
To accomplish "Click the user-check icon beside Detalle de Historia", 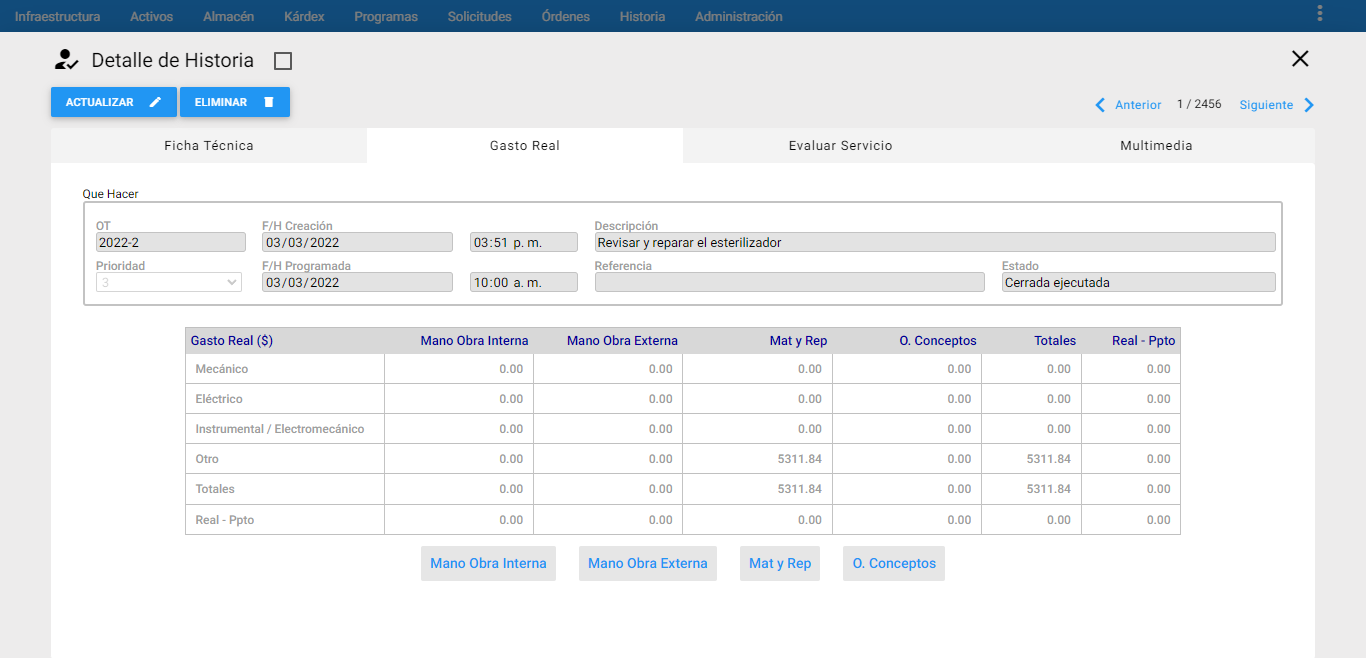I will 67,60.
